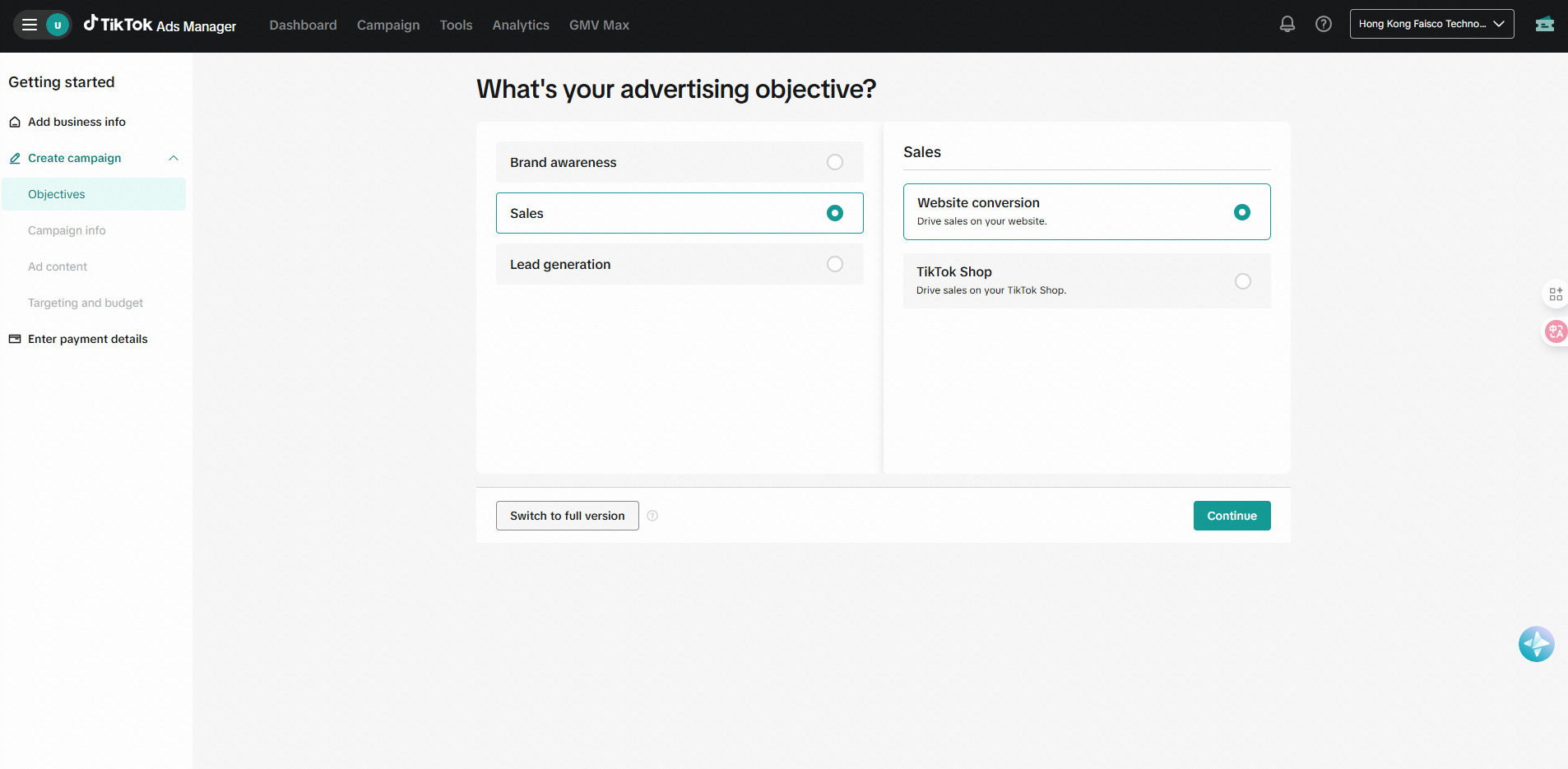Click the business center icon in the top right

pyautogui.click(x=1544, y=25)
